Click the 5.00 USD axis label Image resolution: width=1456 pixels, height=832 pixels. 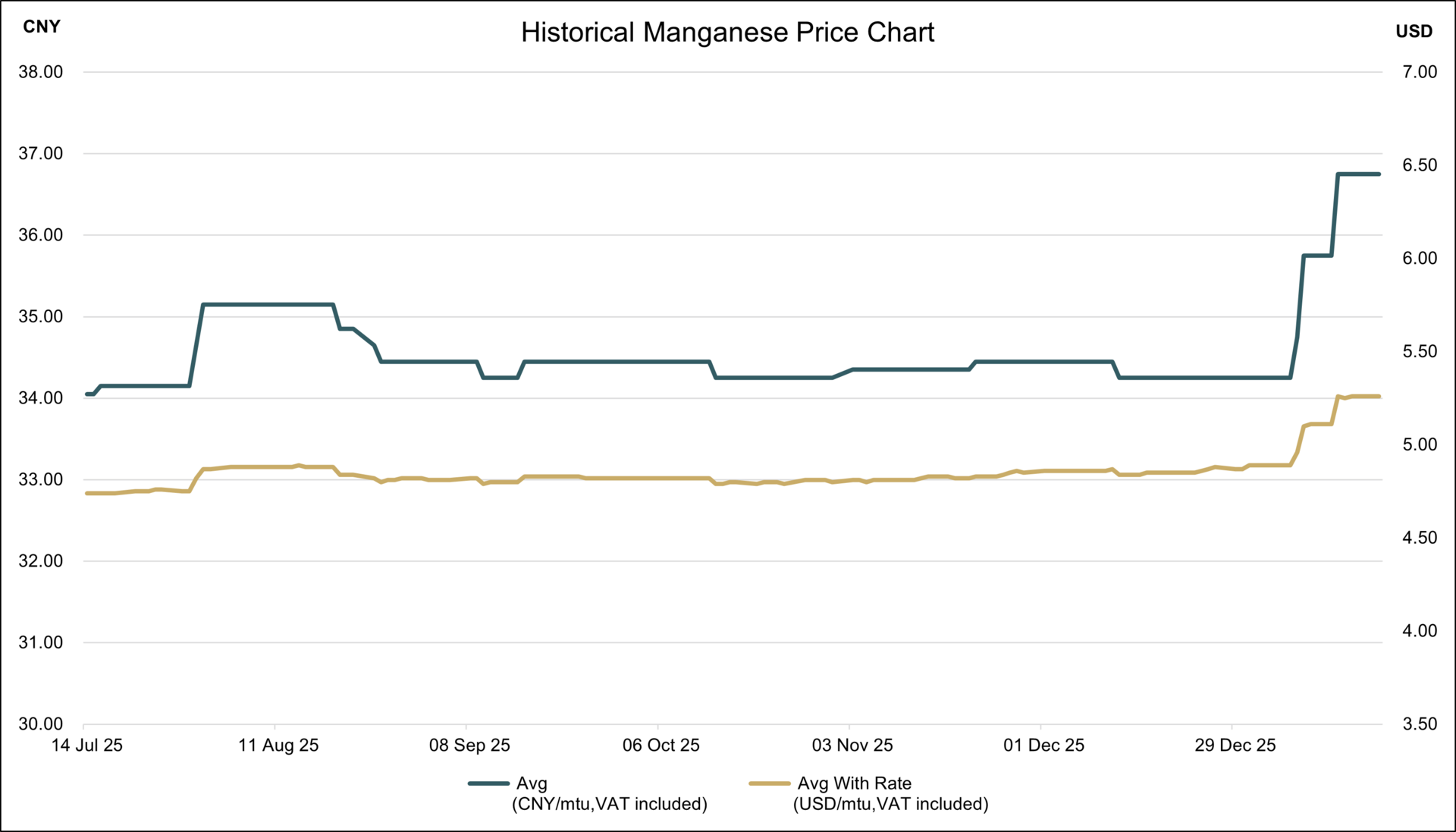click(1419, 444)
